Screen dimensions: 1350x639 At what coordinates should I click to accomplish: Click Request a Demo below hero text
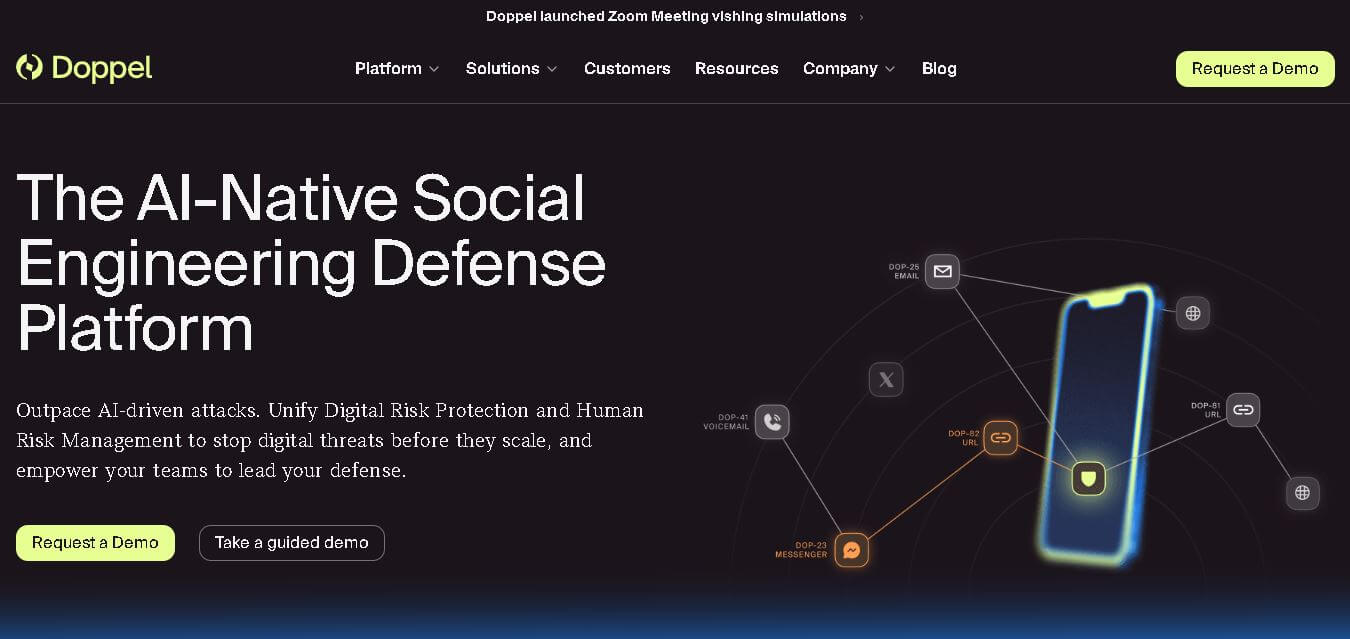(x=95, y=542)
